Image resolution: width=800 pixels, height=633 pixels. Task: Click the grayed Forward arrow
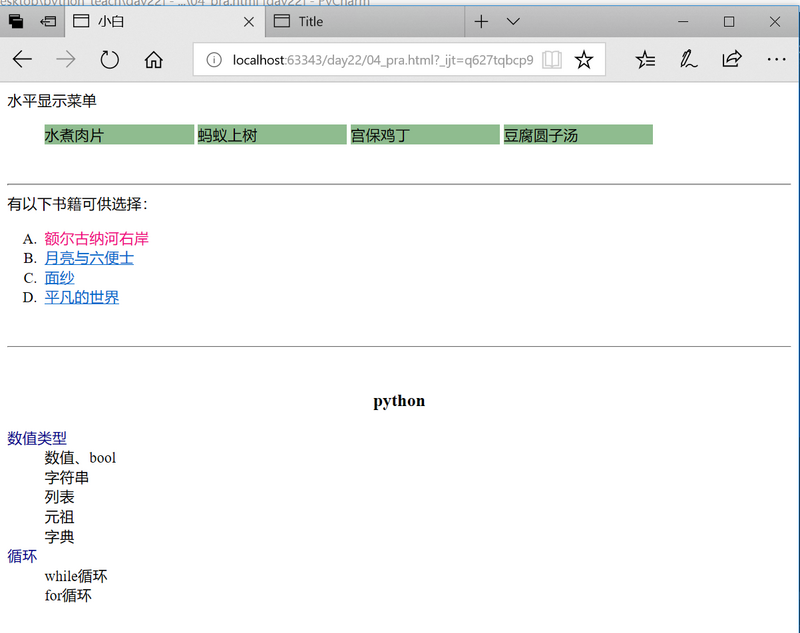coord(66,59)
